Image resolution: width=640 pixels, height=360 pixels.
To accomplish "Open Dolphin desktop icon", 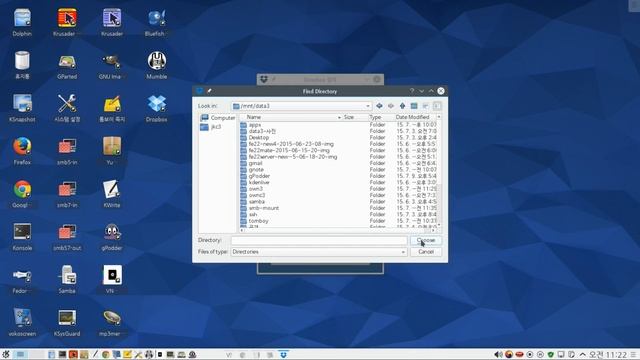I will [22, 22].
